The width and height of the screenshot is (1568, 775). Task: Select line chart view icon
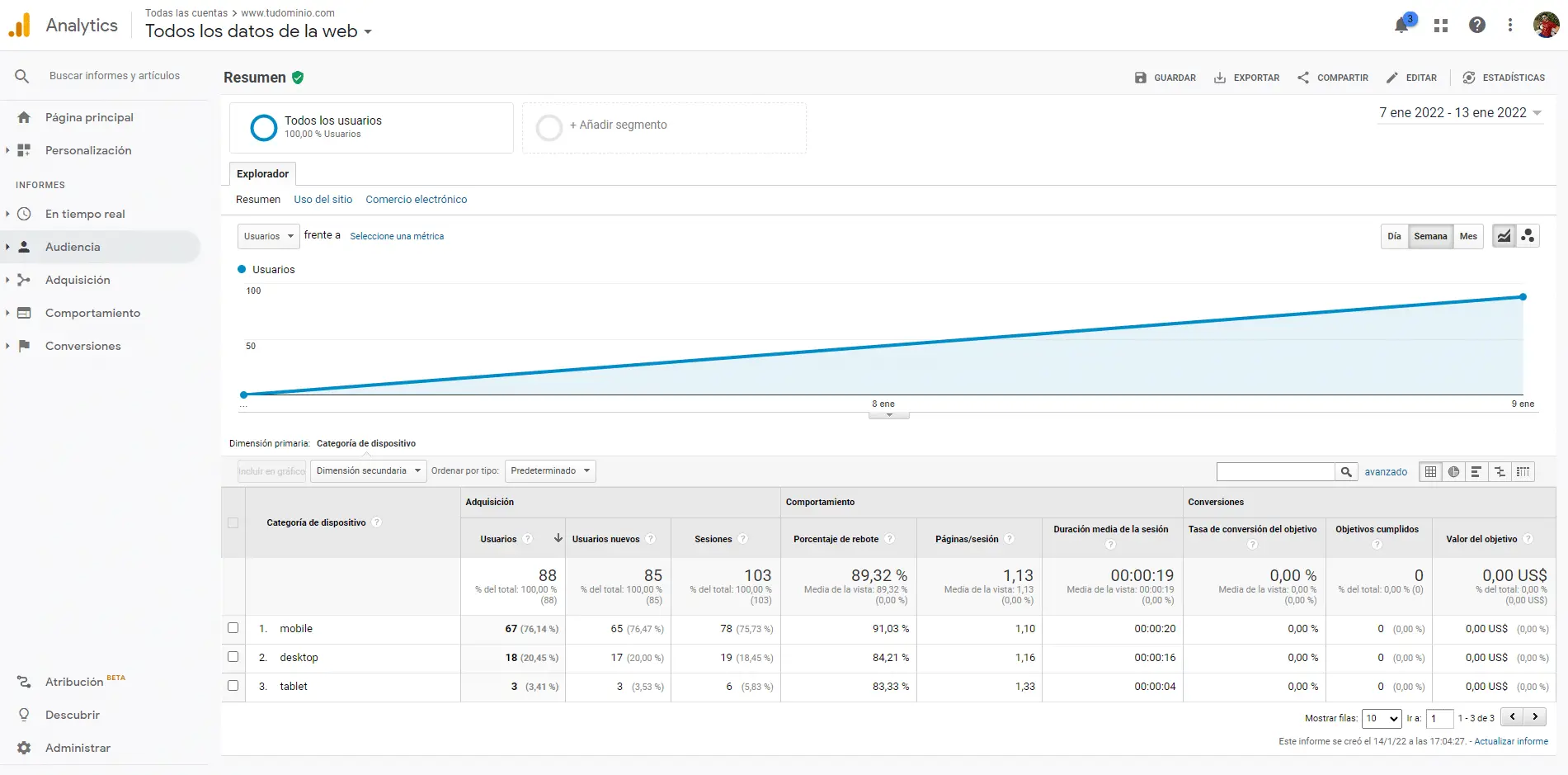tap(1504, 236)
